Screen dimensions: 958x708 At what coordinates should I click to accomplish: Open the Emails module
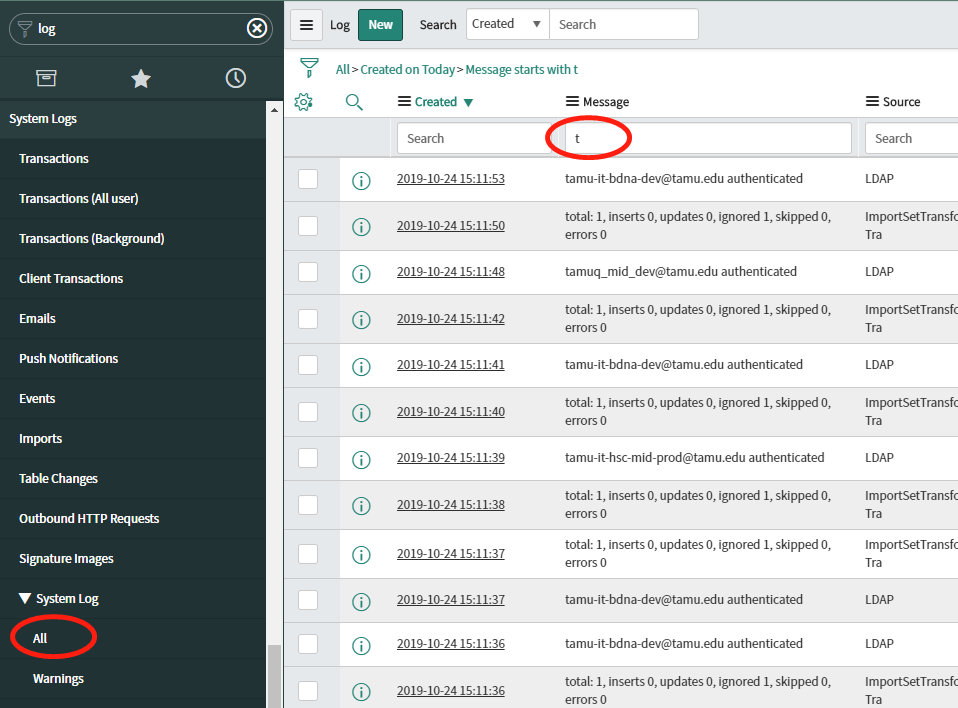click(37, 319)
